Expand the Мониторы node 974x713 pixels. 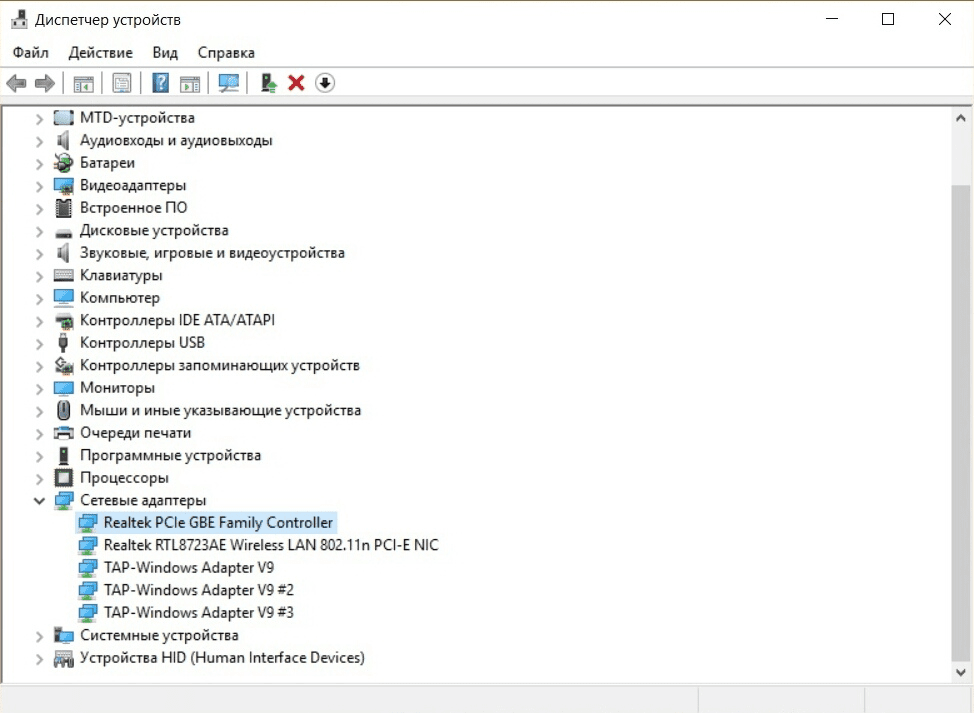click(39, 388)
